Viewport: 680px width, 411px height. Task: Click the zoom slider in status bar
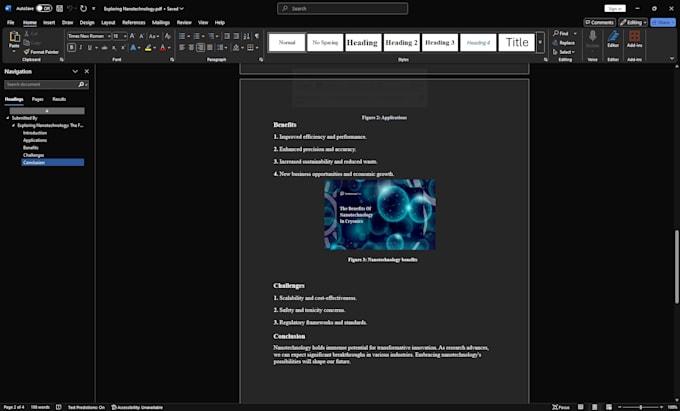coord(641,407)
